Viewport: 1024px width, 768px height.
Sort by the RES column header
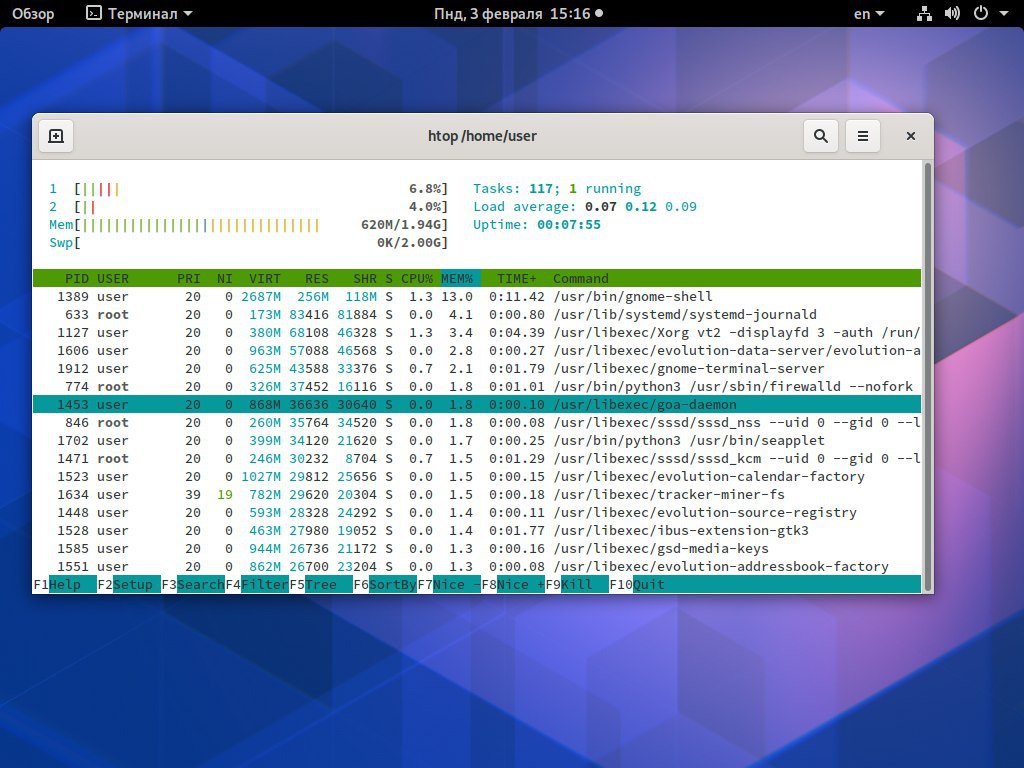click(317, 278)
